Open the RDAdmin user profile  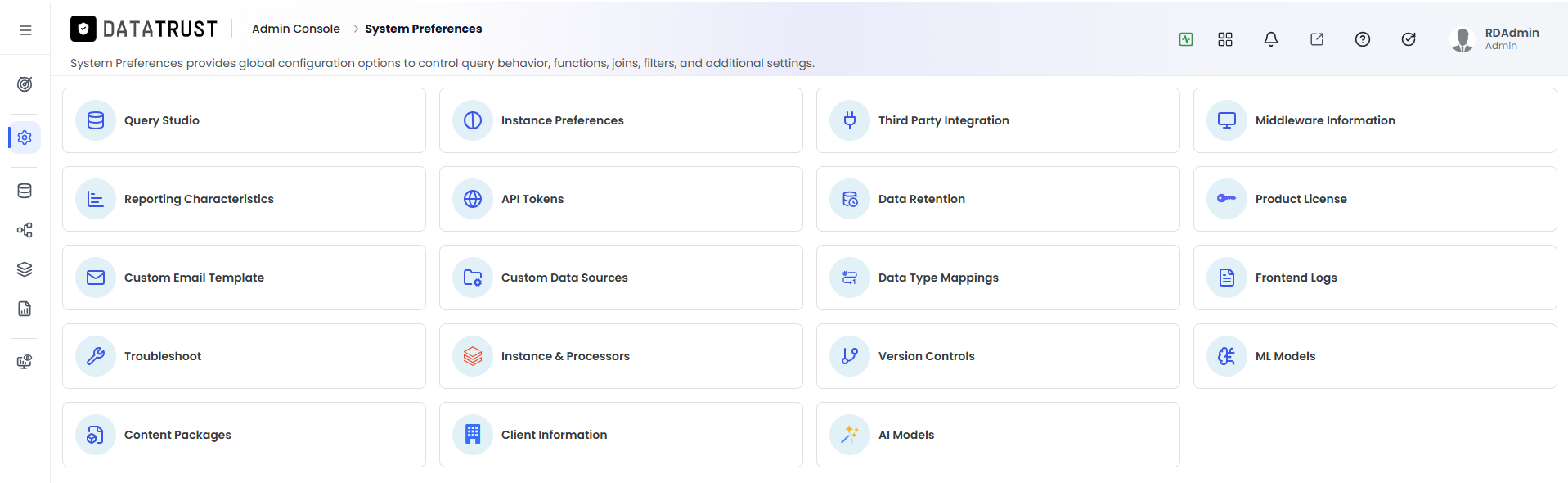1494,38
